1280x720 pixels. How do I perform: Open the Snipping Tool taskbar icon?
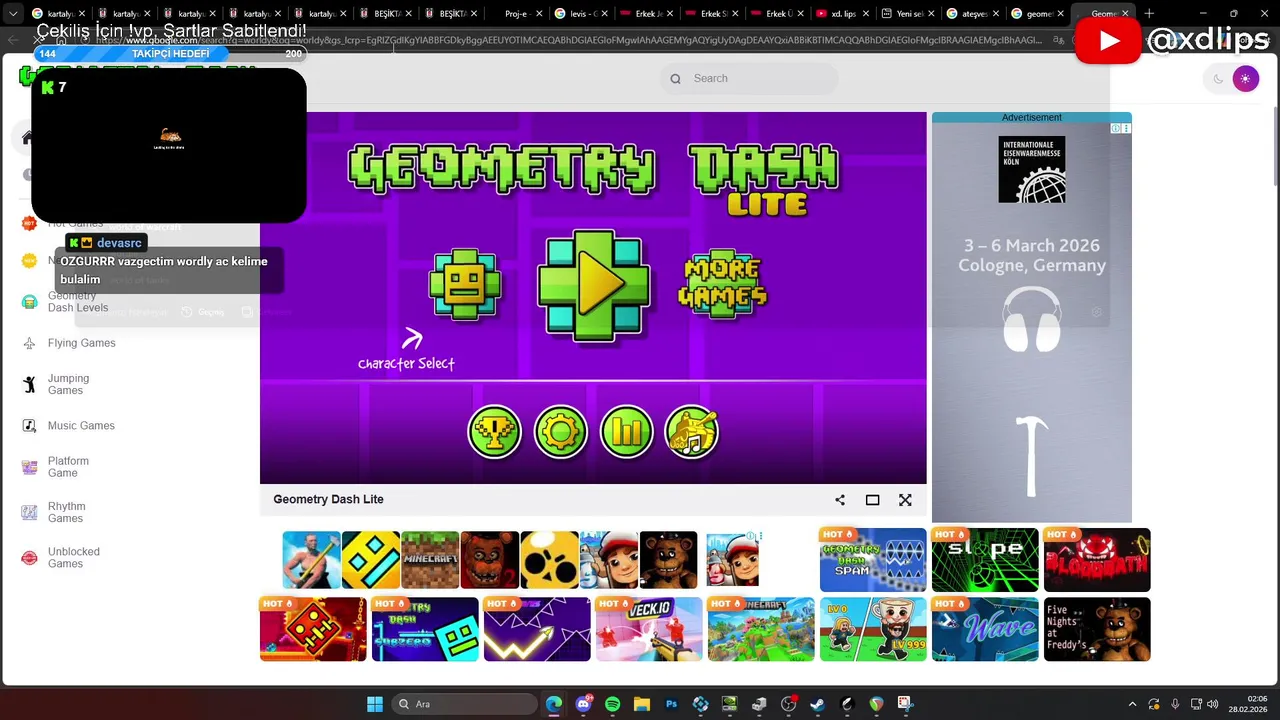point(906,704)
